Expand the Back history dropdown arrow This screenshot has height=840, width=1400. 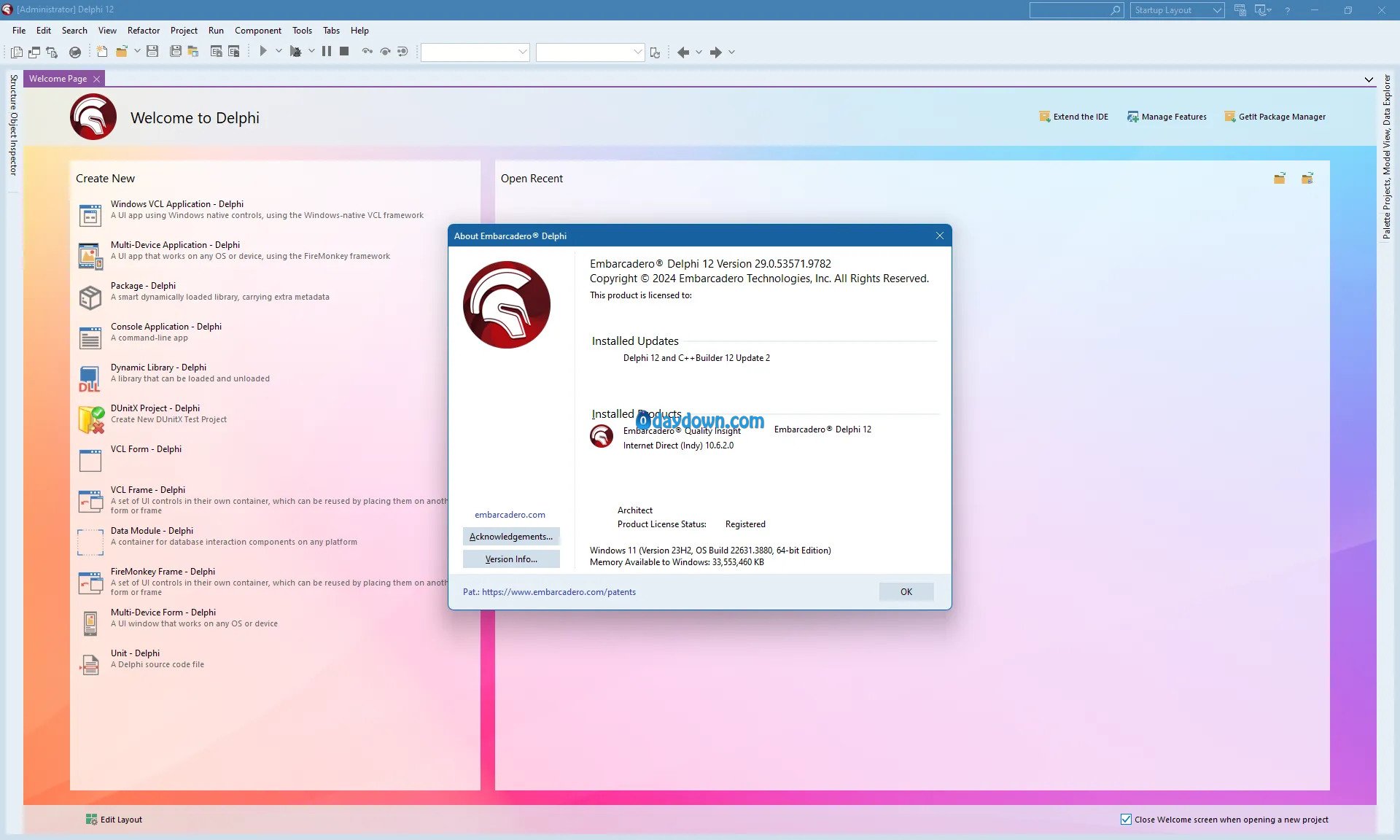tap(699, 52)
